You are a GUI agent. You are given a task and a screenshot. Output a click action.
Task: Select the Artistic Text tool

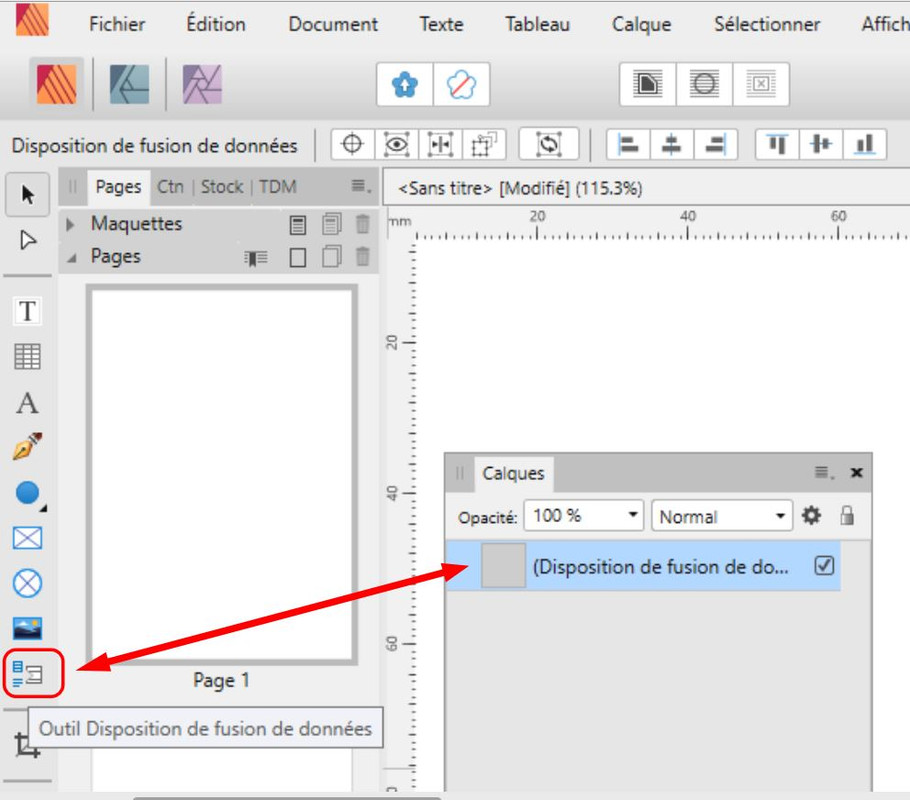(27, 402)
